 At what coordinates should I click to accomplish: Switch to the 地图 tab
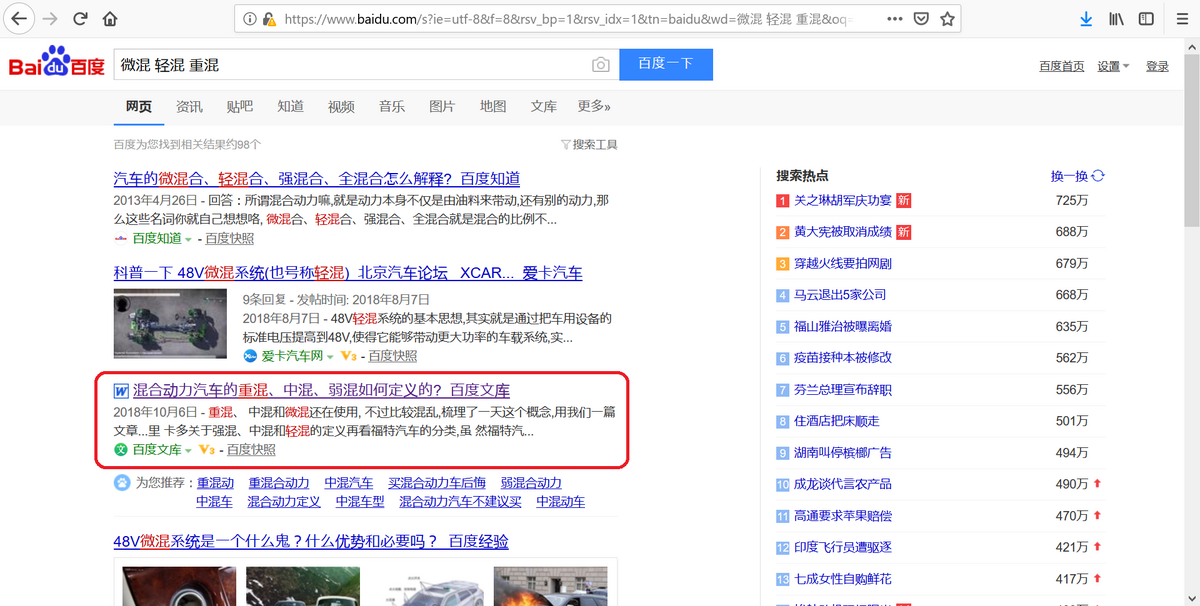[493, 107]
